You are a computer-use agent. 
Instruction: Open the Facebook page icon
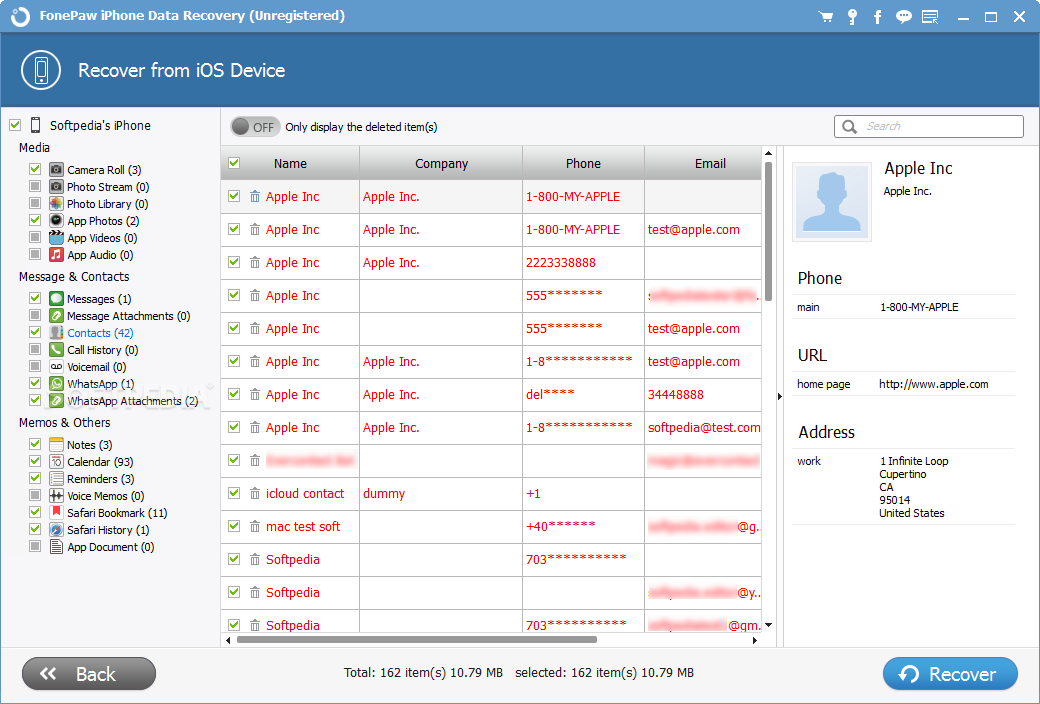[878, 17]
